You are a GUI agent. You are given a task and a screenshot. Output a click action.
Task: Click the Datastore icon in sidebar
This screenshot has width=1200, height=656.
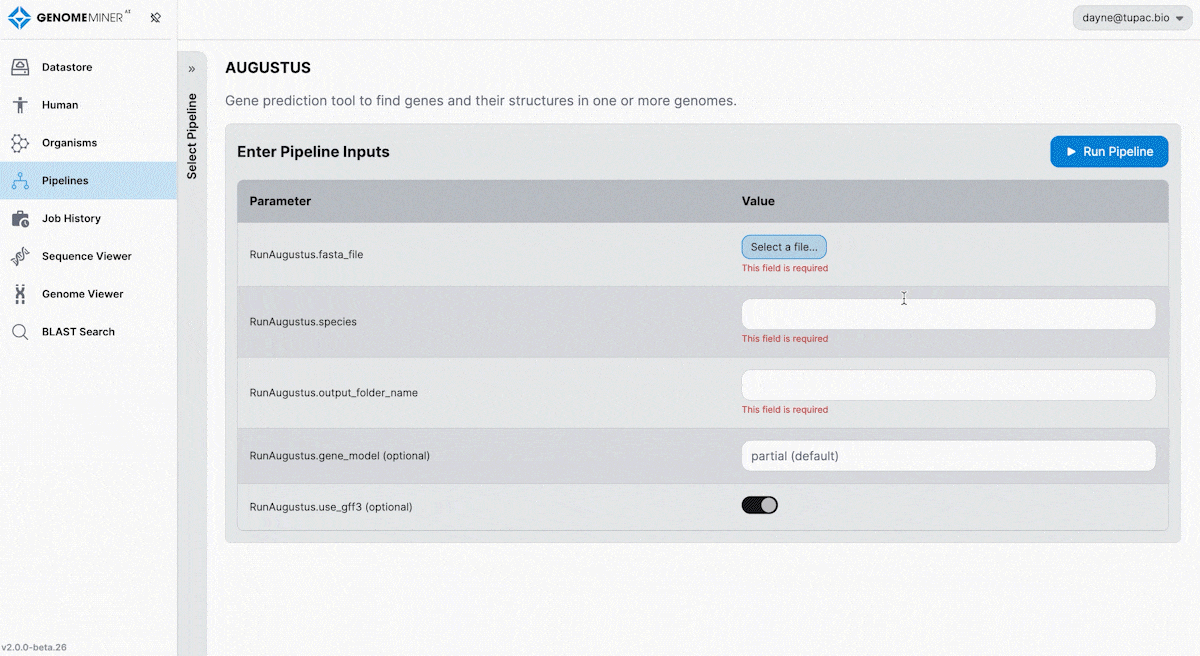(x=20, y=67)
